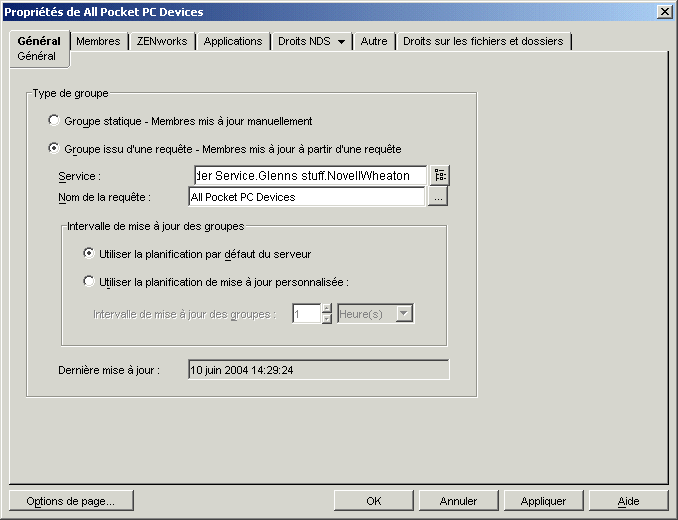Click the ellipsis button beside Nom de la requête
The height and width of the screenshot is (520, 678).
click(x=438, y=197)
